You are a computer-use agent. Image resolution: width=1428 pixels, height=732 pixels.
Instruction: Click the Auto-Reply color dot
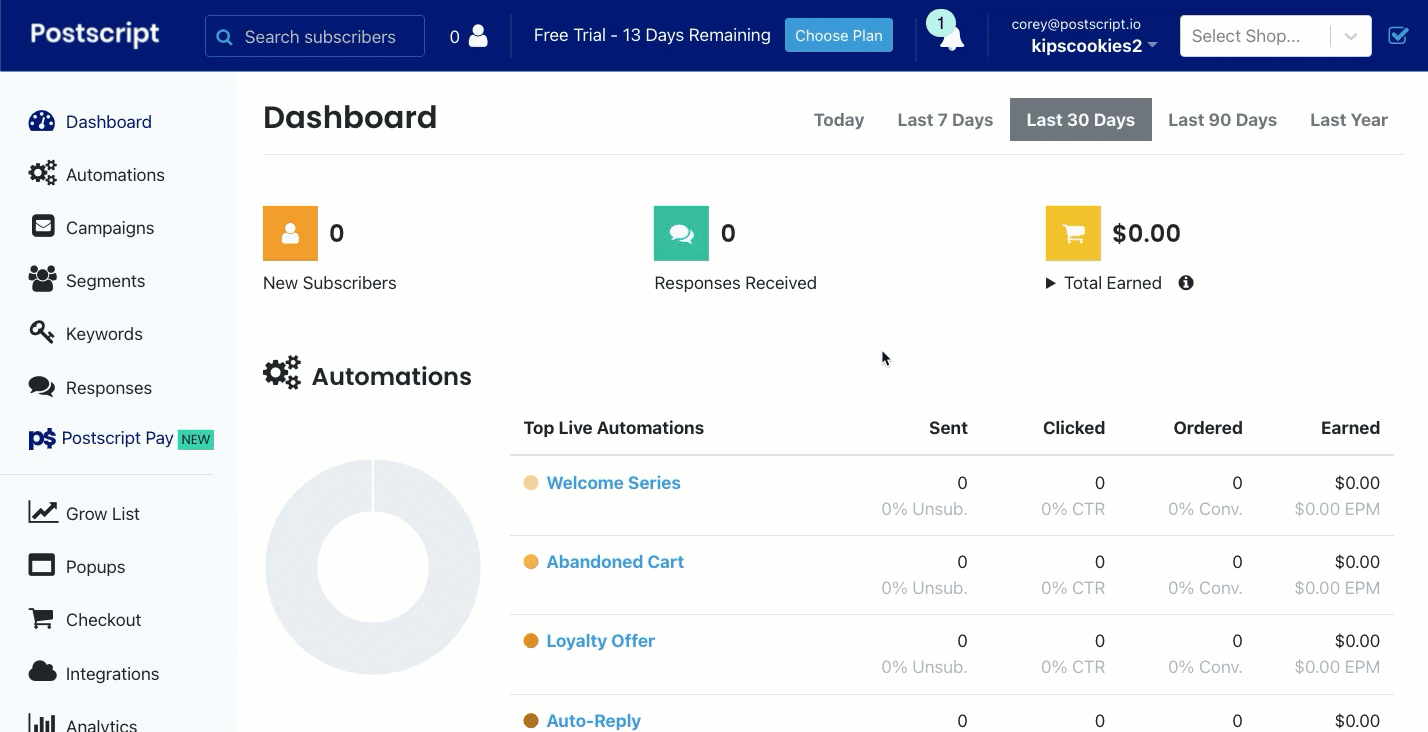531,720
